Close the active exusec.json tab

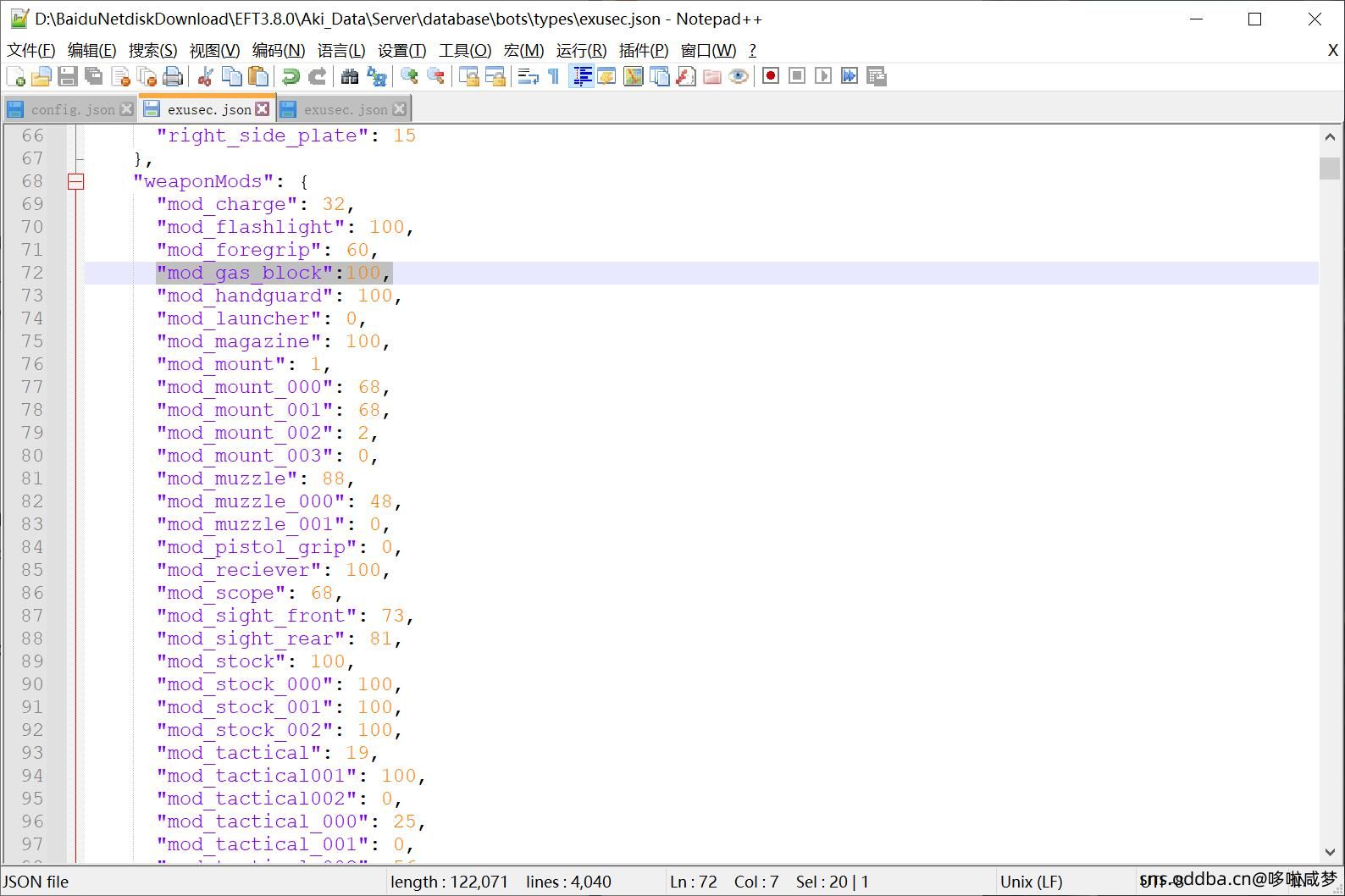263,109
